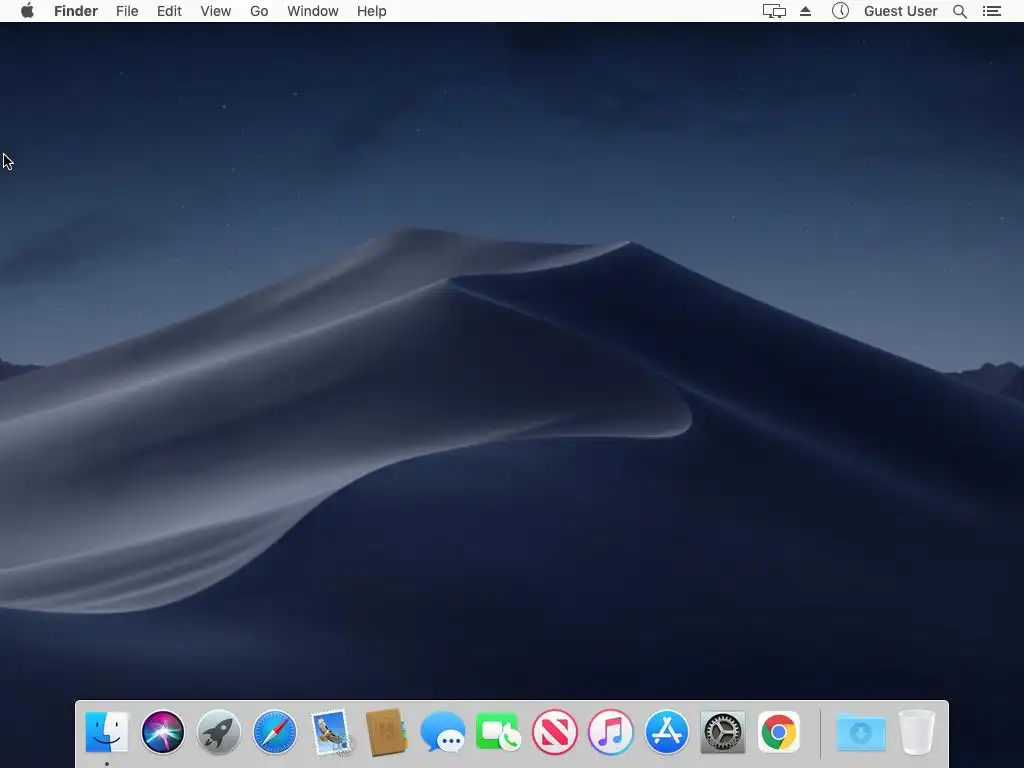Launch FaceTime from the Dock
The image size is (1024, 768).
coord(499,732)
